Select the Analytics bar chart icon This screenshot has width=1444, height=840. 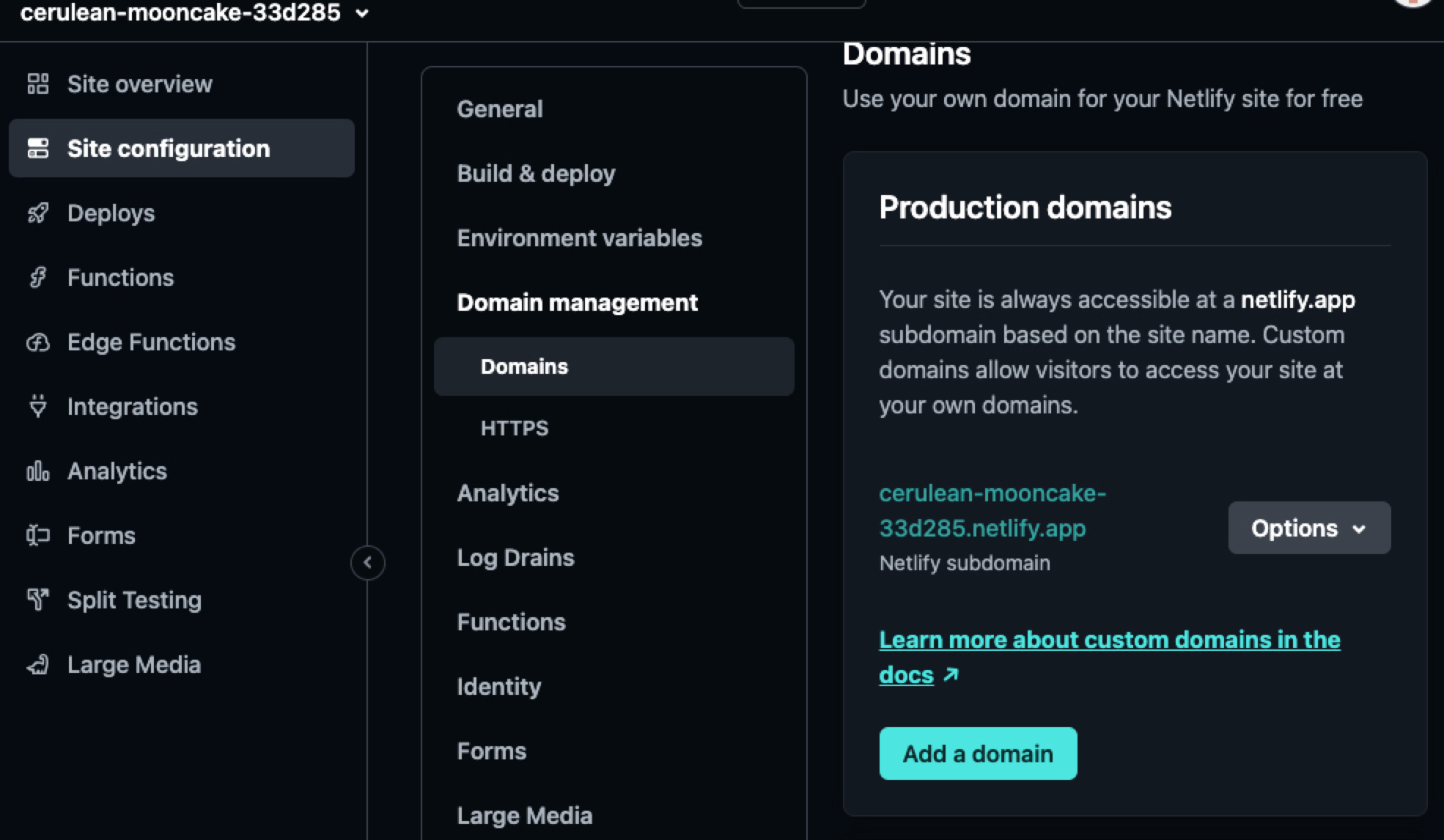click(39, 471)
